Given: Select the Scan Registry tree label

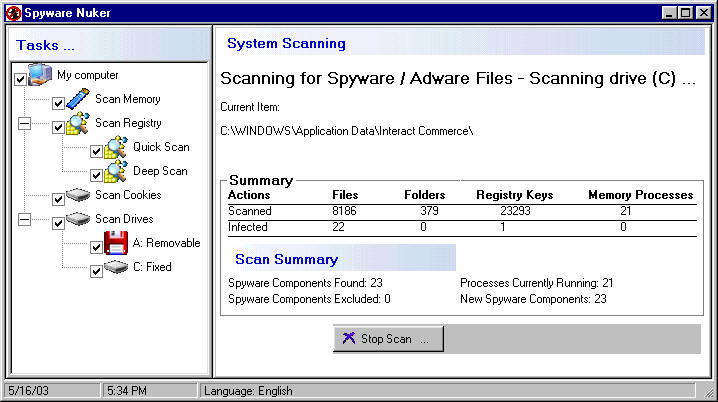Looking at the screenshot, I should [128, 123].
